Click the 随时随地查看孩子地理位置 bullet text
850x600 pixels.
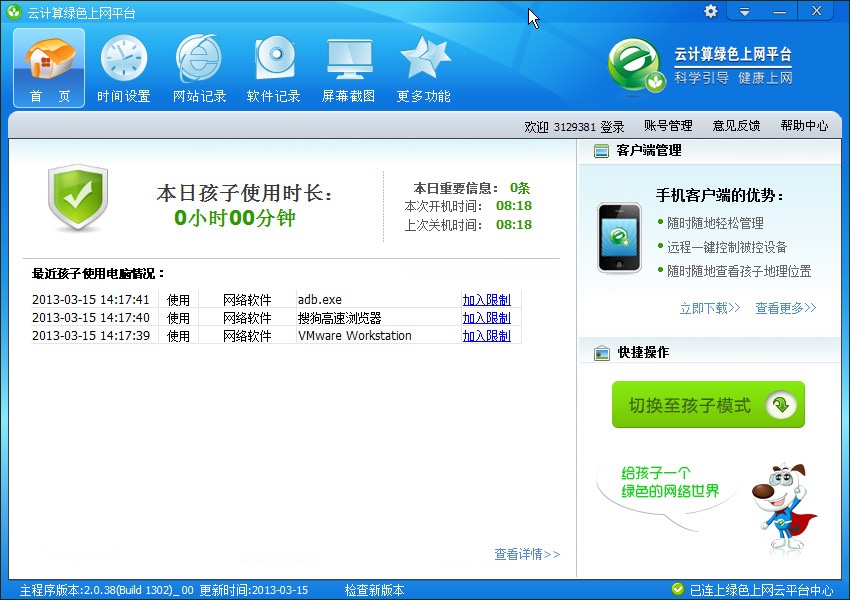(x=739, y=271)
